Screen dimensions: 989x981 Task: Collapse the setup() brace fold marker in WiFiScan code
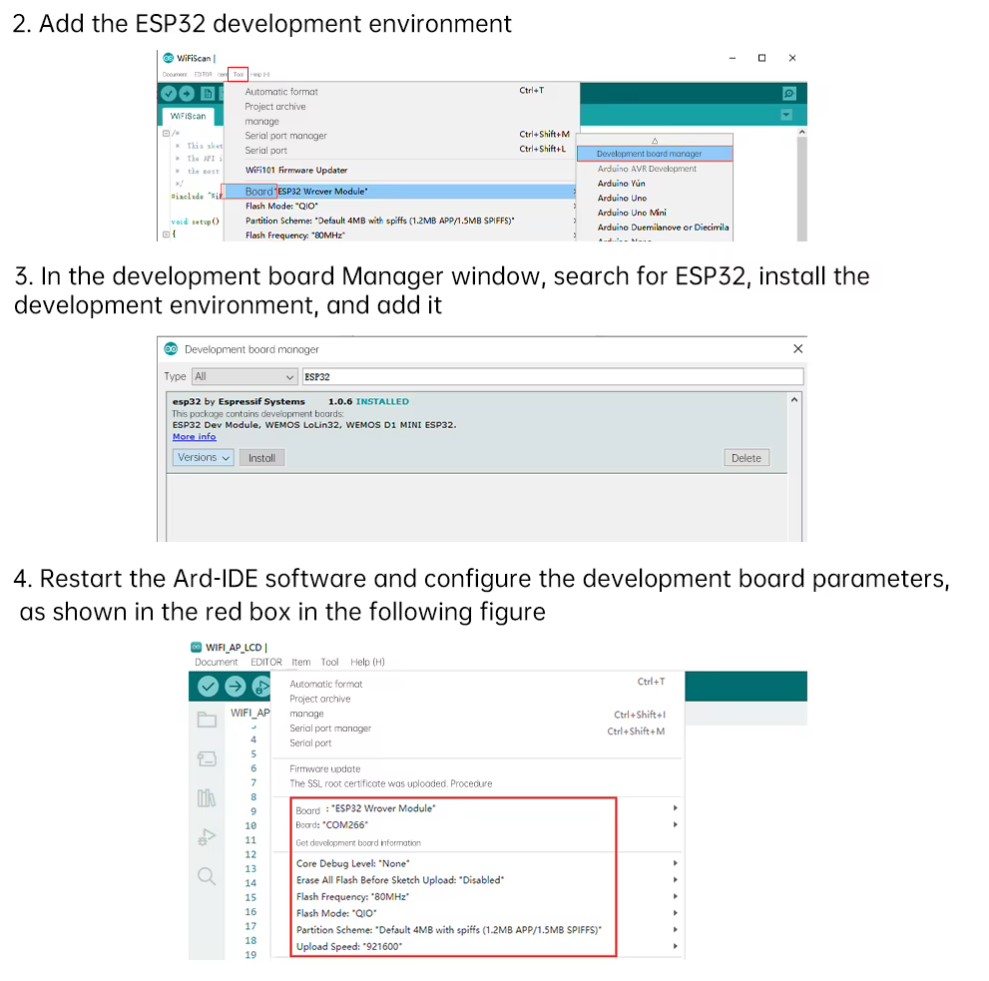(x=167, y=234)
